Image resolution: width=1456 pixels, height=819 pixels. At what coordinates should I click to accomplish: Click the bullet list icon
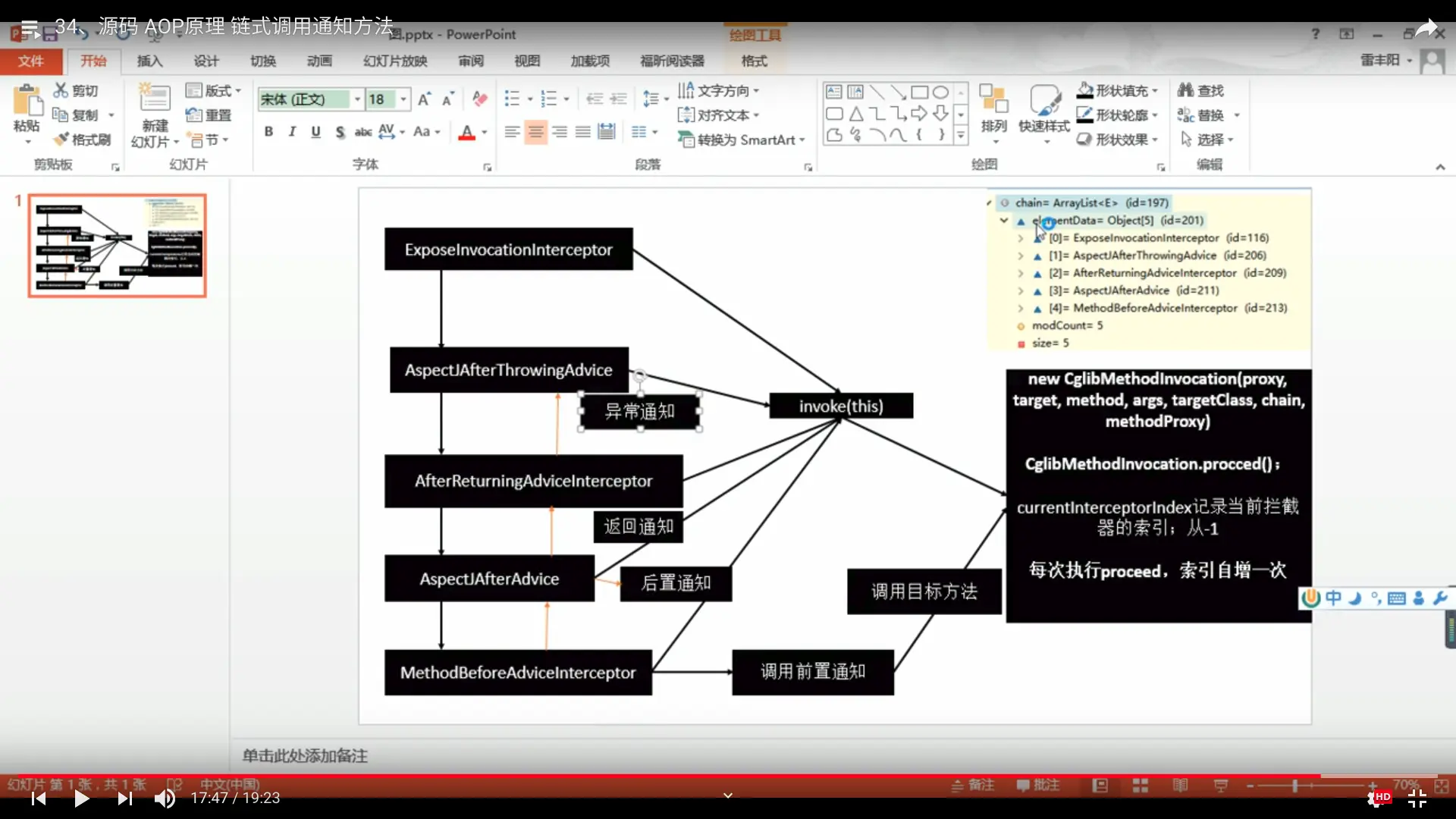point(513,99)
